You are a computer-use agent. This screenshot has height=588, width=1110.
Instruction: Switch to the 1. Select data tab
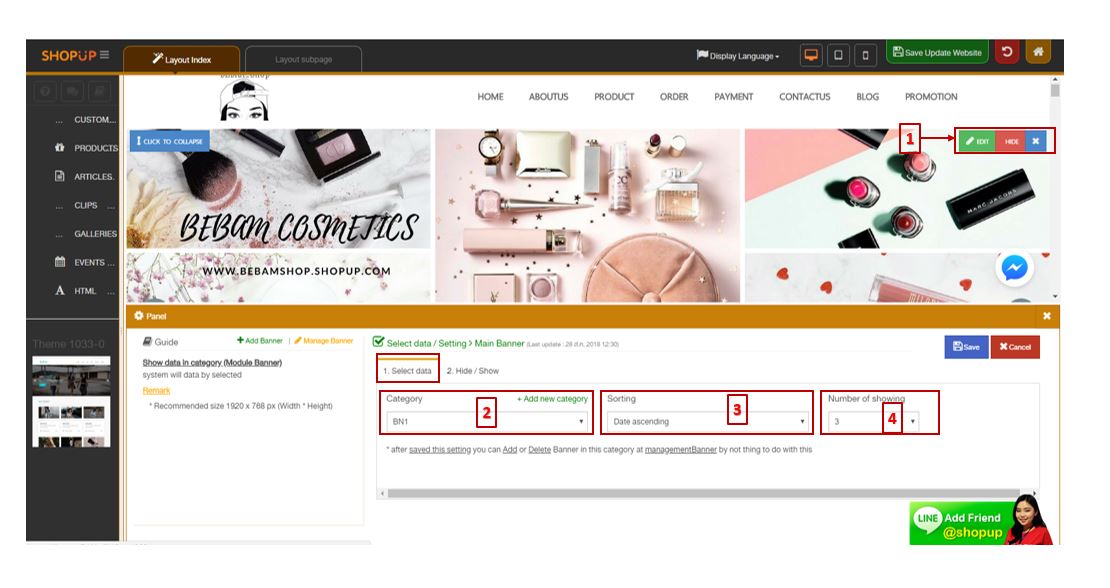[407, 371]
